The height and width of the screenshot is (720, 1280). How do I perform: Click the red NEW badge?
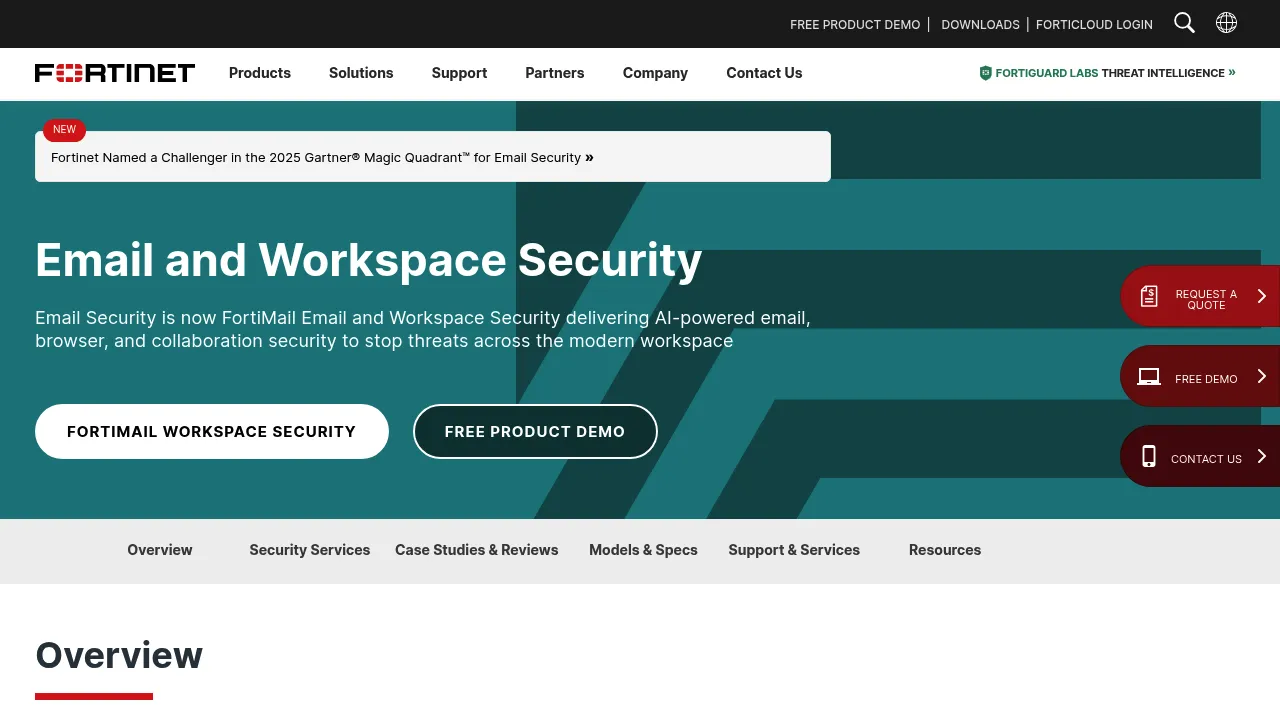point(64,130)
